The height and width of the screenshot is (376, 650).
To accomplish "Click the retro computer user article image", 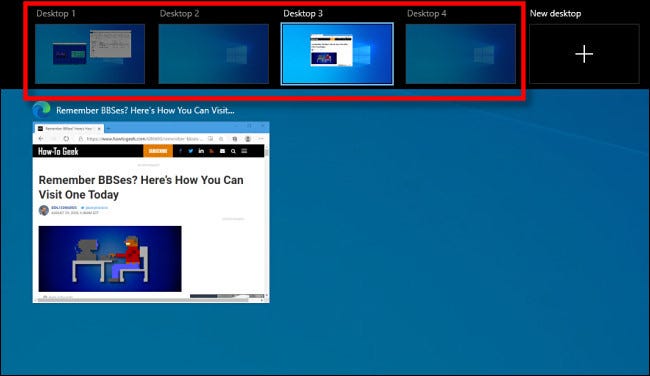I will click(110, 259).
